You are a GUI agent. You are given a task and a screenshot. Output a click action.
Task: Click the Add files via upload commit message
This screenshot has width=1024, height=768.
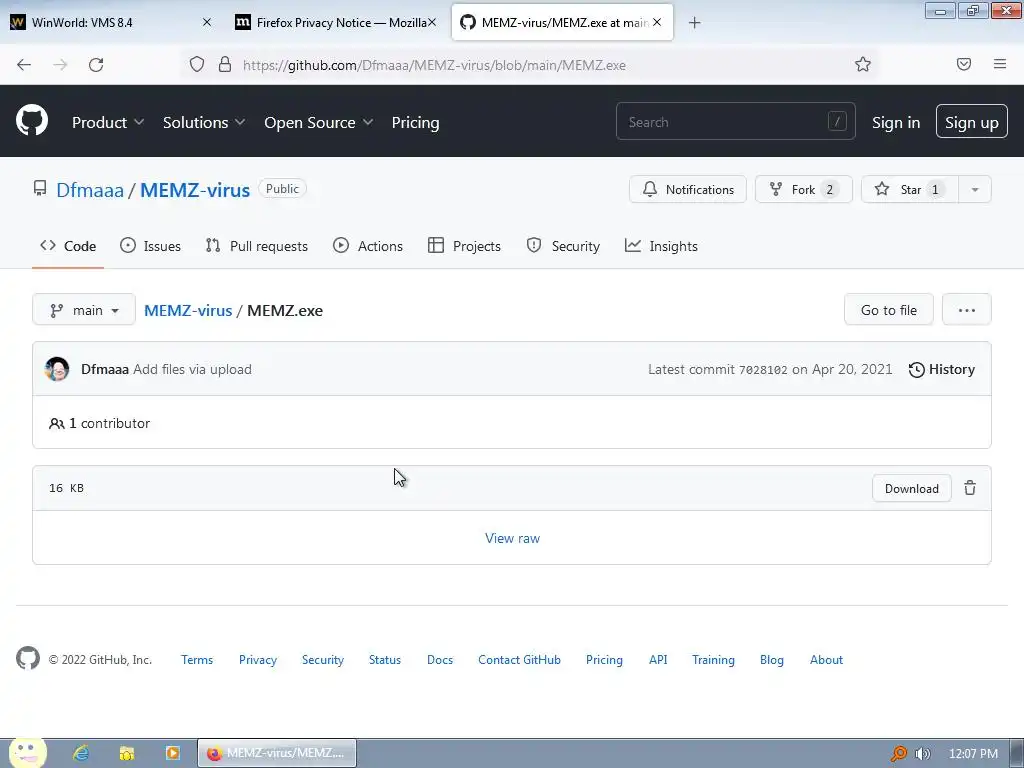point(192,369)
